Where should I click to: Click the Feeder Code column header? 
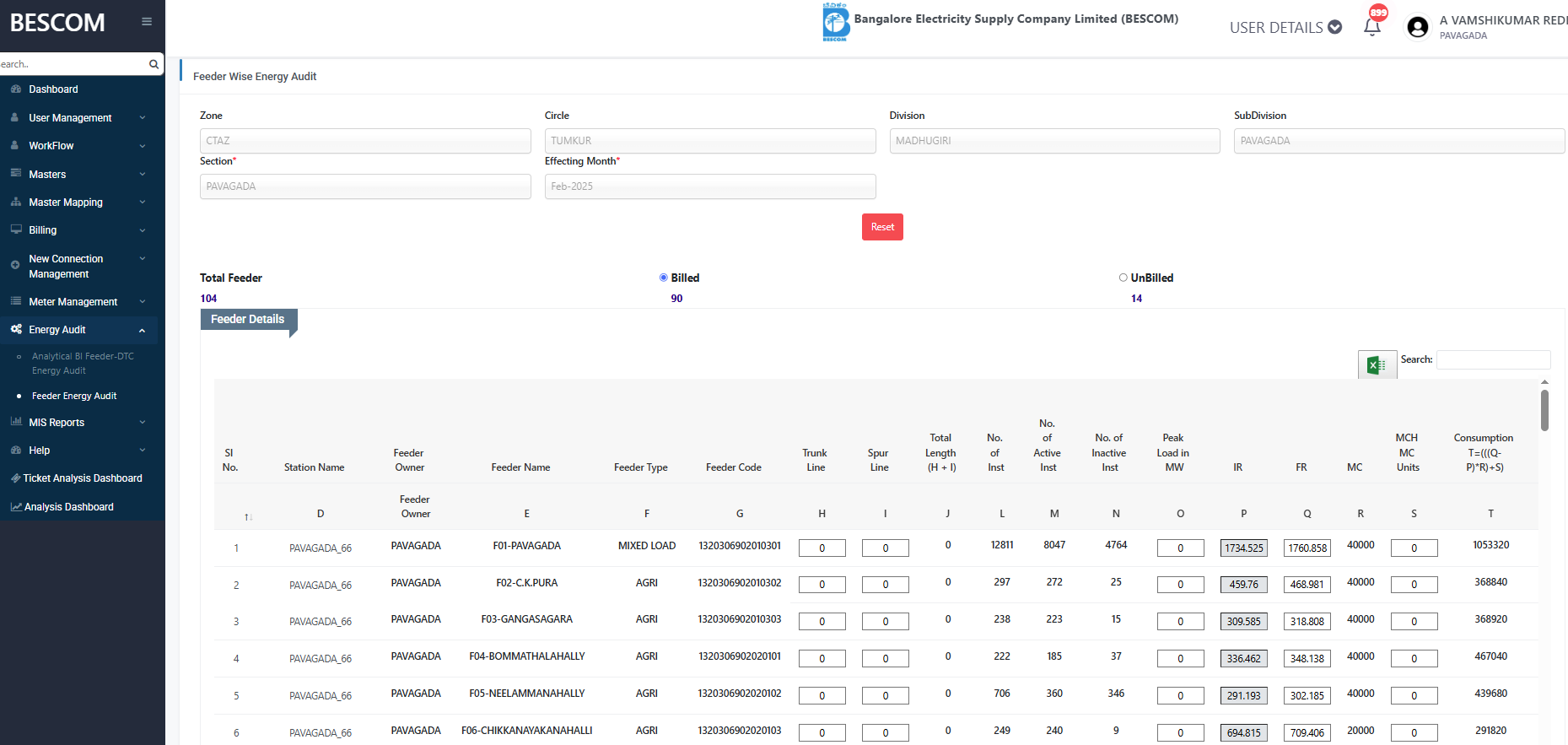[x=734, y=467]
